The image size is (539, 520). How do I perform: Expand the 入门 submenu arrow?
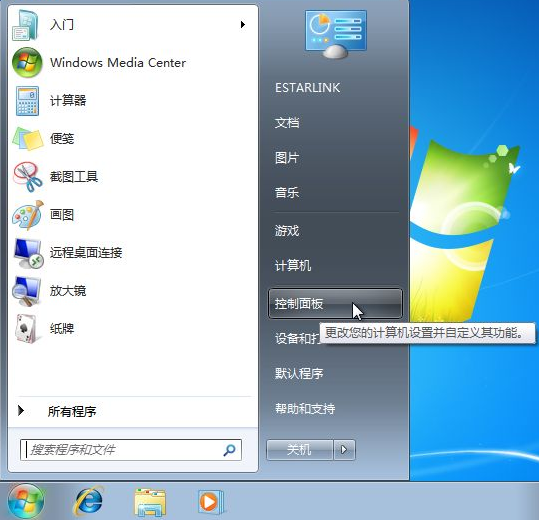243,24
